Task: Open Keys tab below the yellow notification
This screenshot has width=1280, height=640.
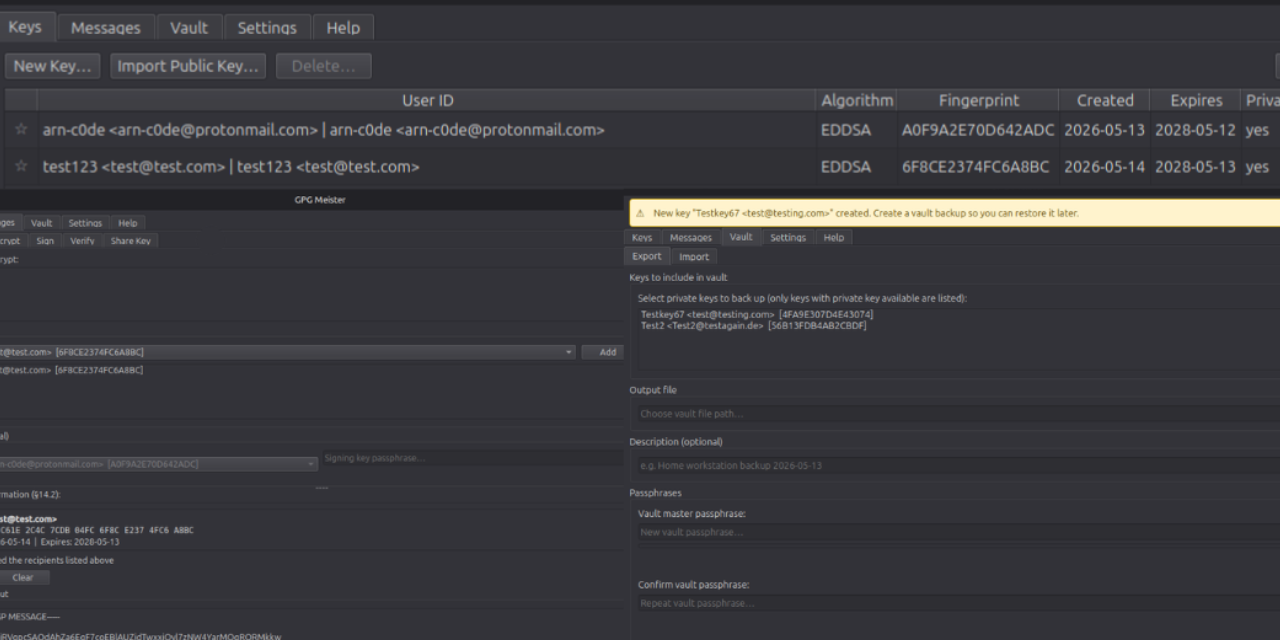Action: tap(642, 238)
